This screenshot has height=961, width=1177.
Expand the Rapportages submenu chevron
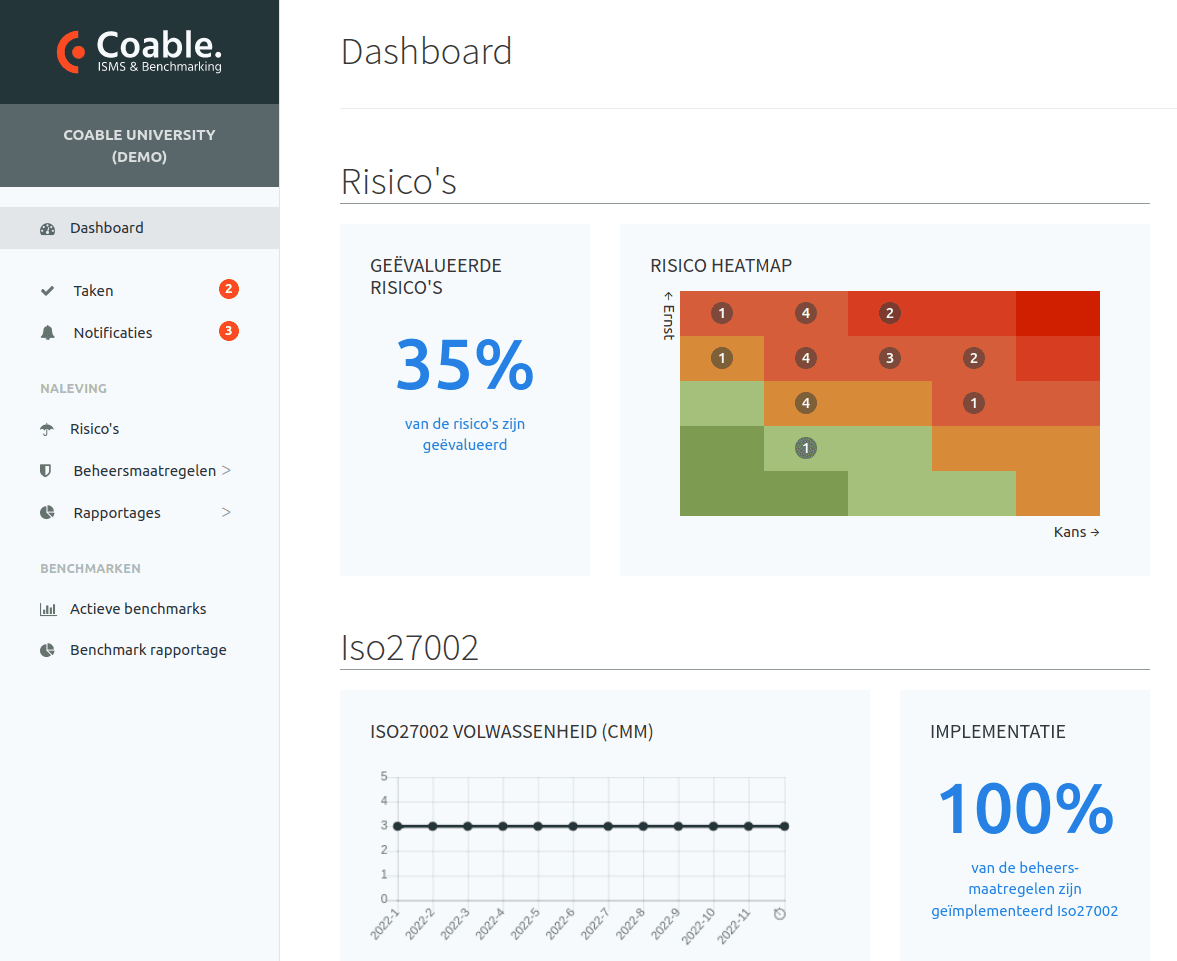pyautogui.click(x=226, y=512)
